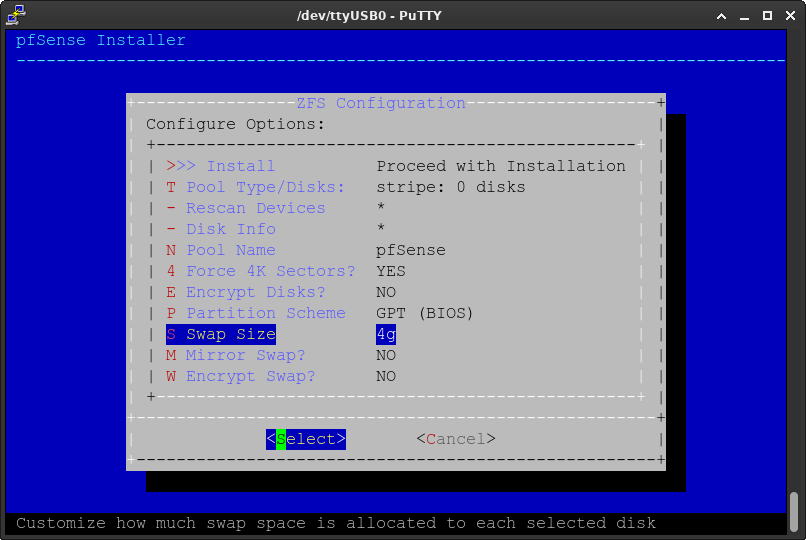
Task: Open the PuTTY system menu icon
Action: point(16,15)
